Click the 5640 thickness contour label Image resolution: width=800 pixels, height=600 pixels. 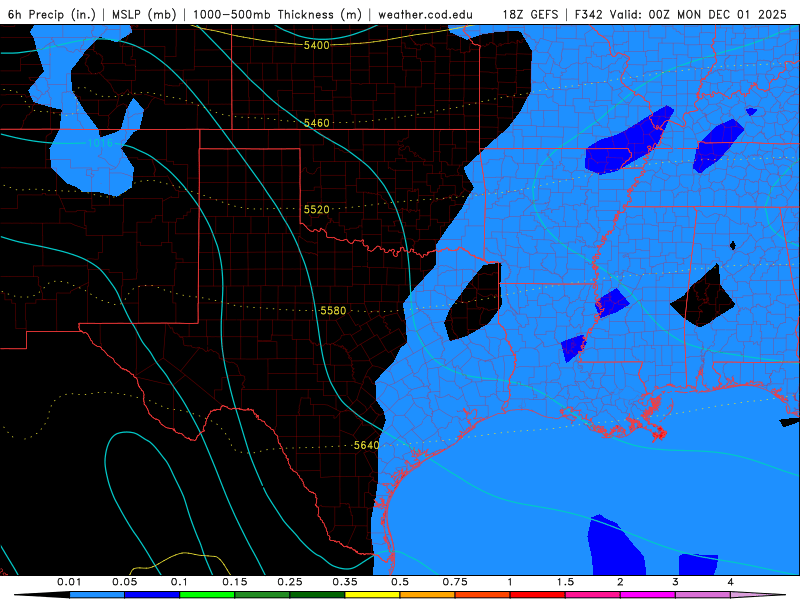click(366, 445)
